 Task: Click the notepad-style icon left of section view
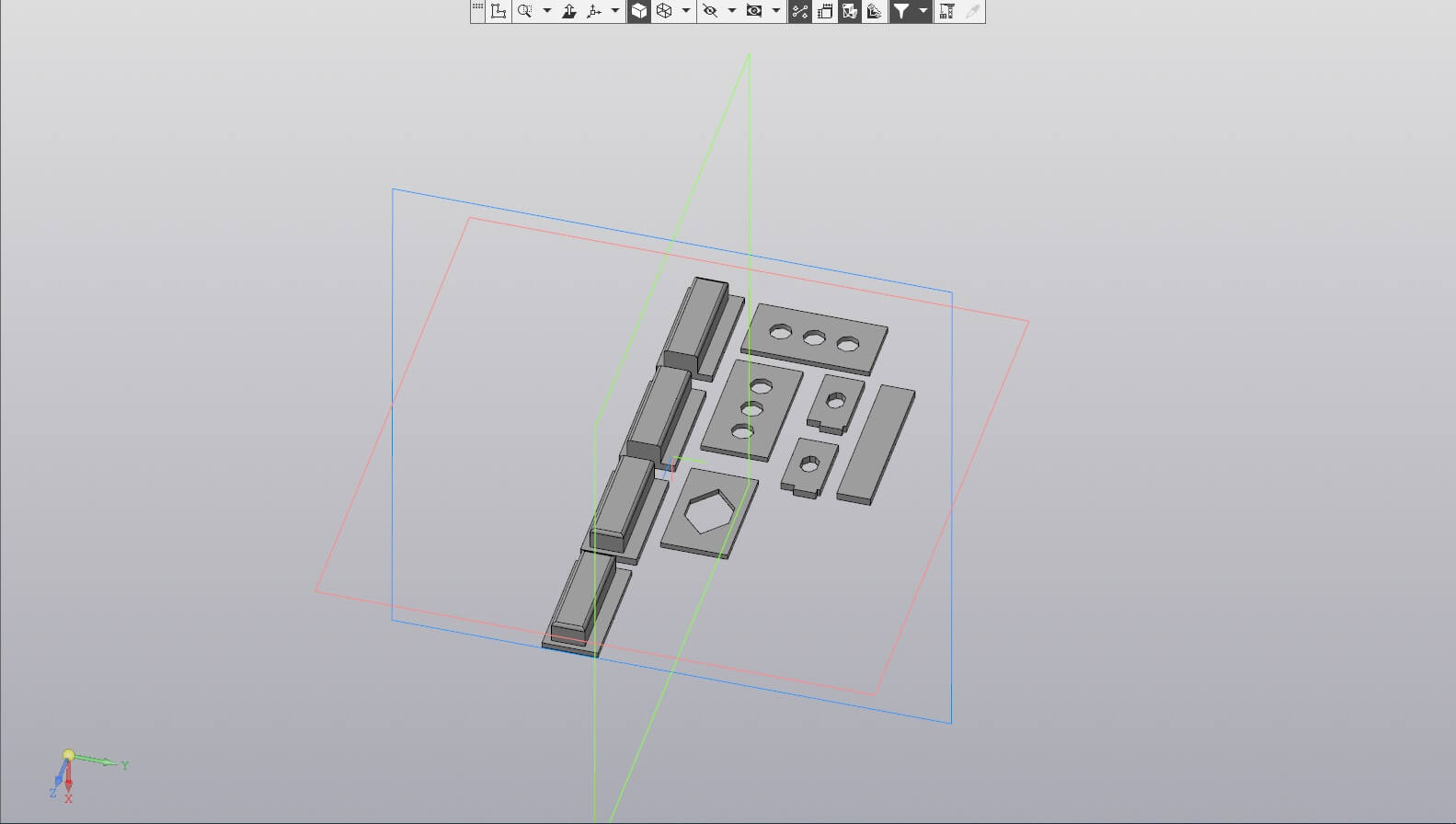pyautogui.click(x=825, y=11)
